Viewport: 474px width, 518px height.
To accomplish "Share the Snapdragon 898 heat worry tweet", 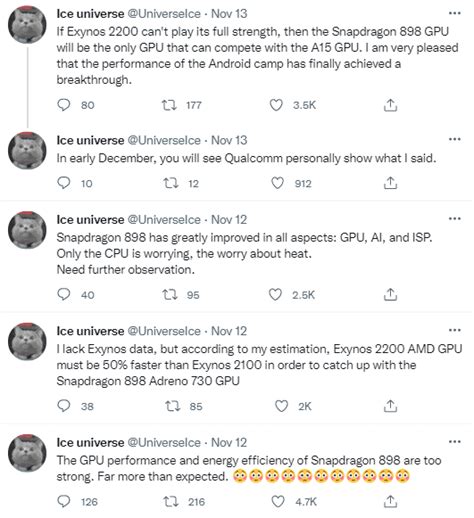I will coord(390,295).
